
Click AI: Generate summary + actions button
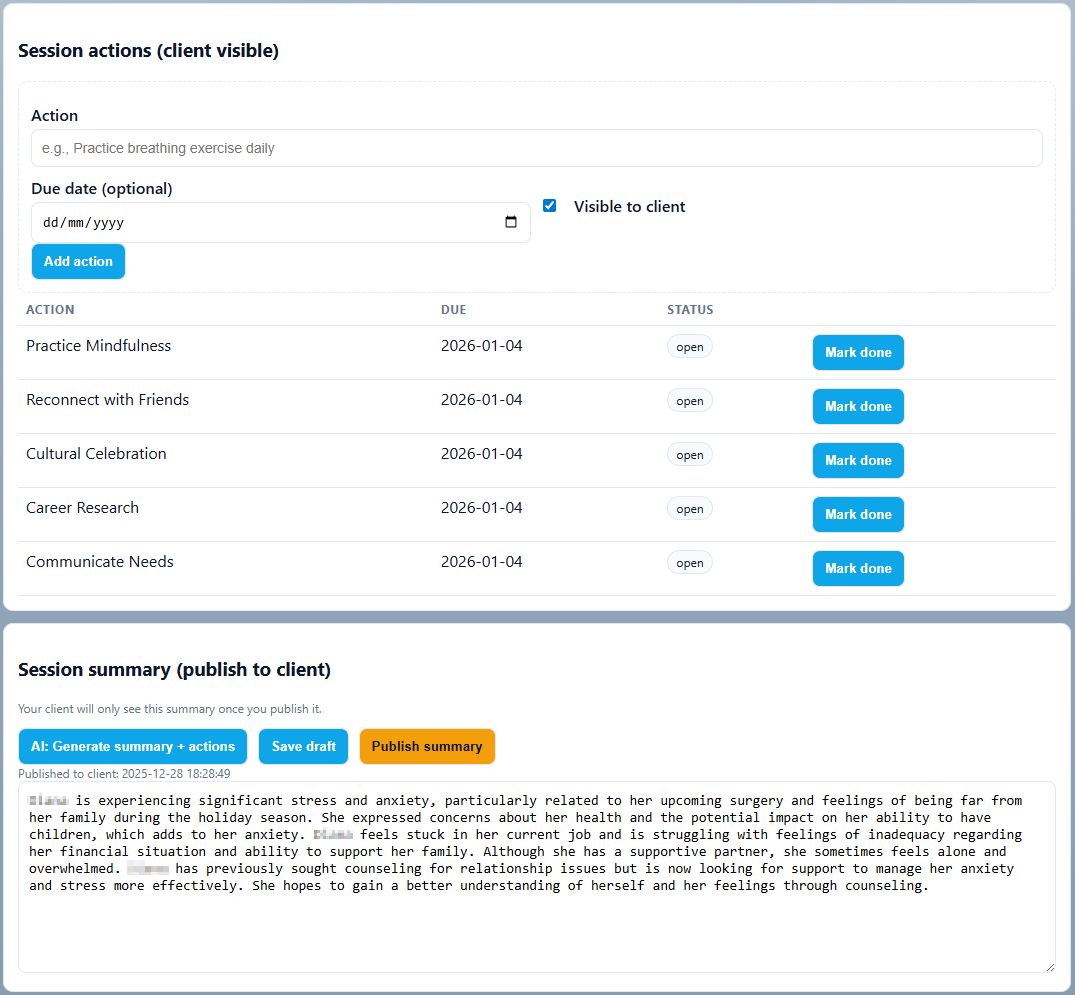pyautogui.click(x=133, y=747)
